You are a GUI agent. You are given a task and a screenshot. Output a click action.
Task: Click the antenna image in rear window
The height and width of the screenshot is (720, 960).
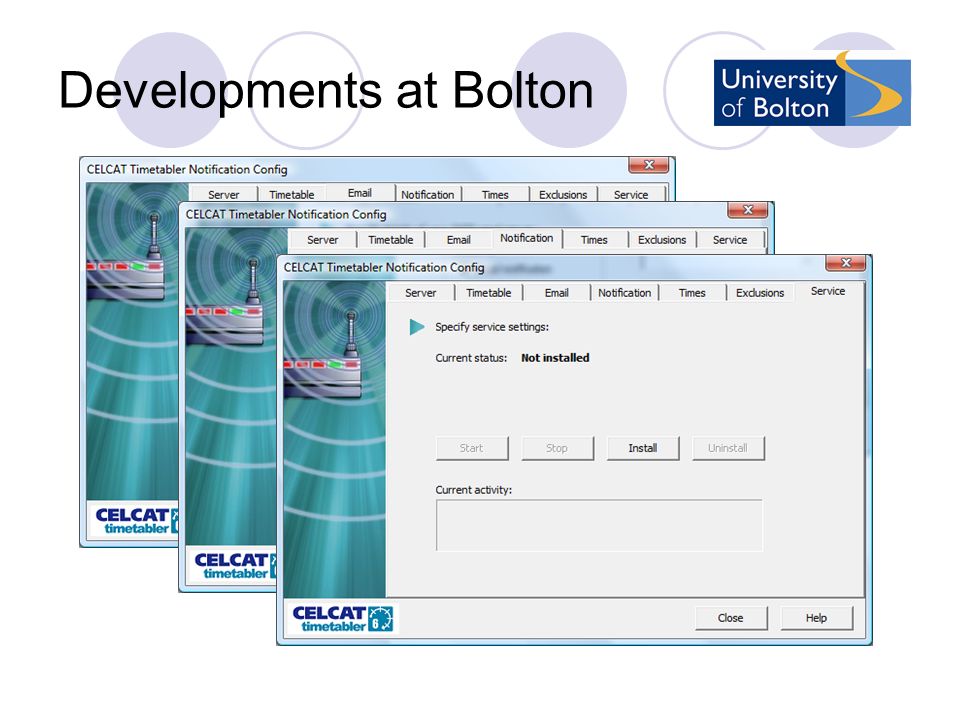[x=132, y=340]
